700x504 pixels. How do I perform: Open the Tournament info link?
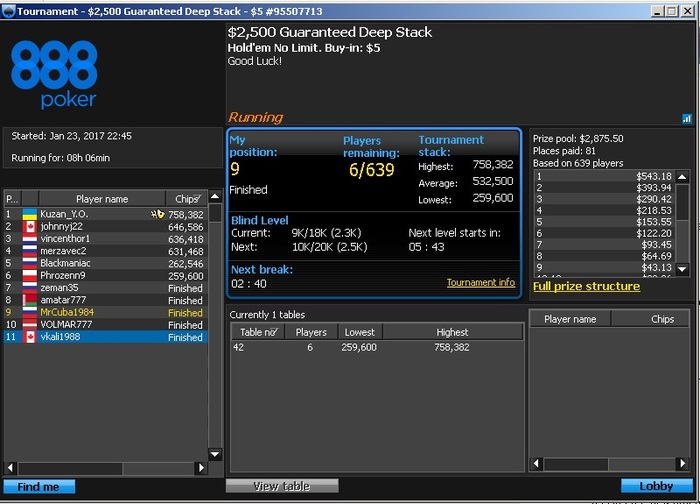(481, 283)
